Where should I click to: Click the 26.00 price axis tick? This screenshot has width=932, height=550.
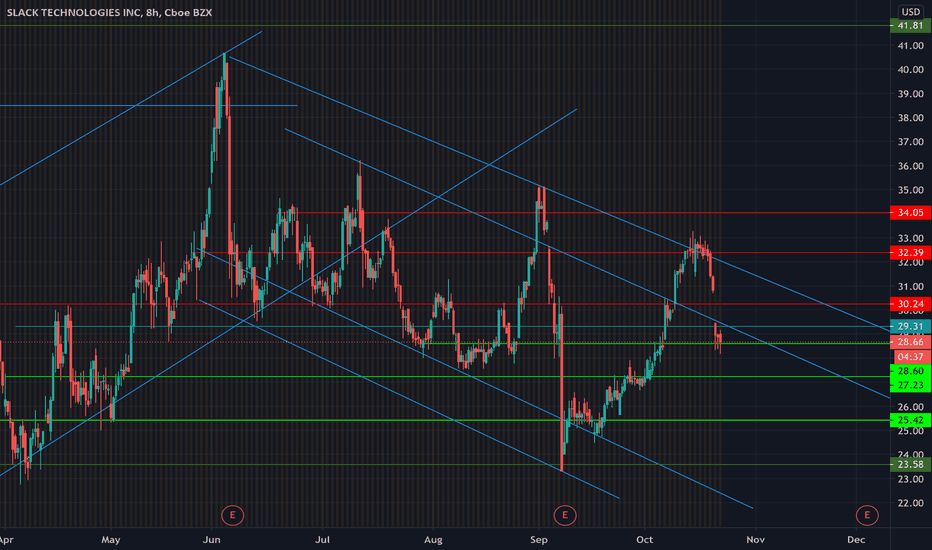coord(911,407)
